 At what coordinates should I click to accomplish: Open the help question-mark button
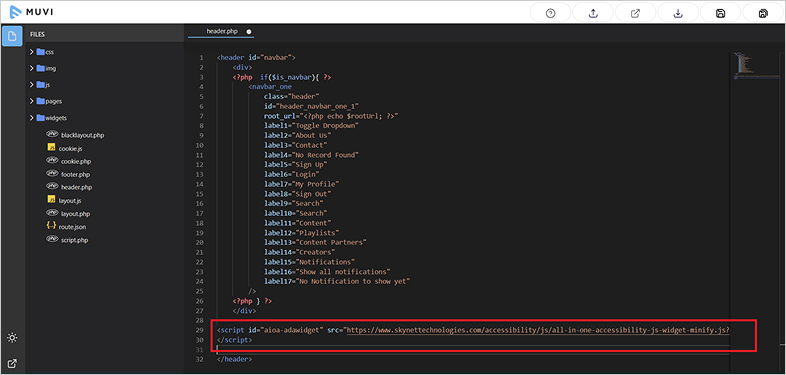(550, 14)
